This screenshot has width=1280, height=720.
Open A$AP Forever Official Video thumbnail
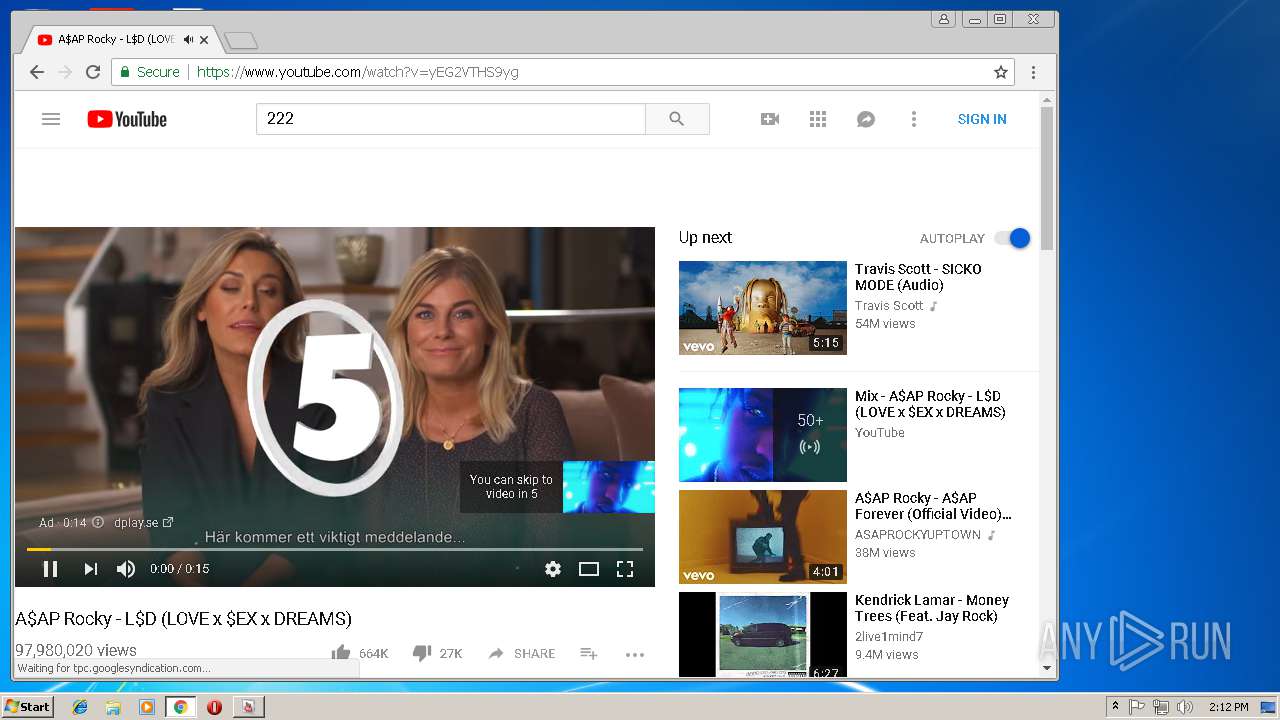point(763,537)
